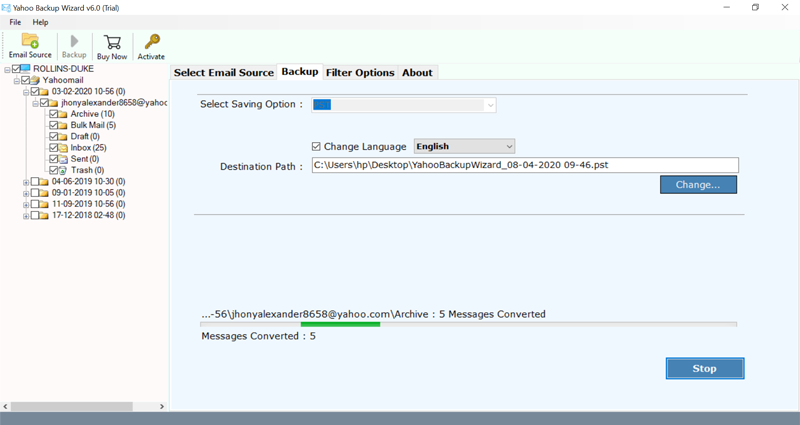Click the jhonyalexander8658 account folder icon
This screenshot has width=800, height=425.
pos(54,103)
